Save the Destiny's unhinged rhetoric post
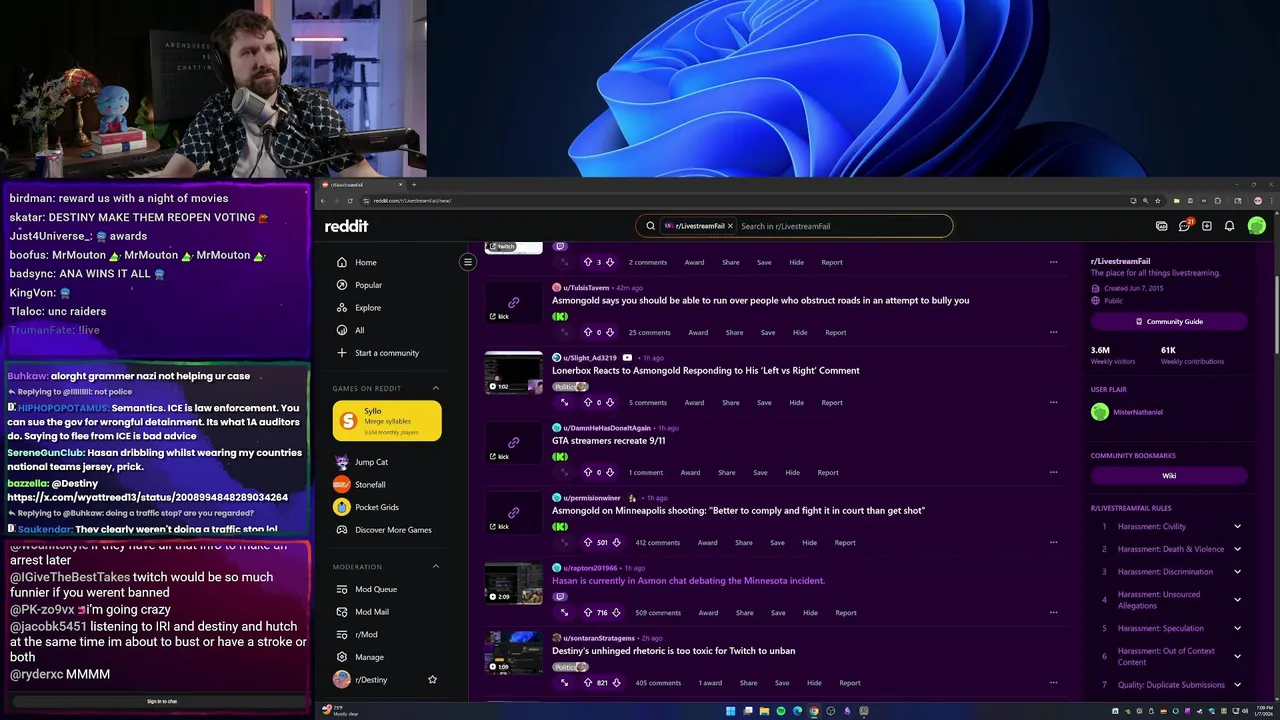Image resolution: width=1280 pixels, height=720 pixels. (782, 683)
